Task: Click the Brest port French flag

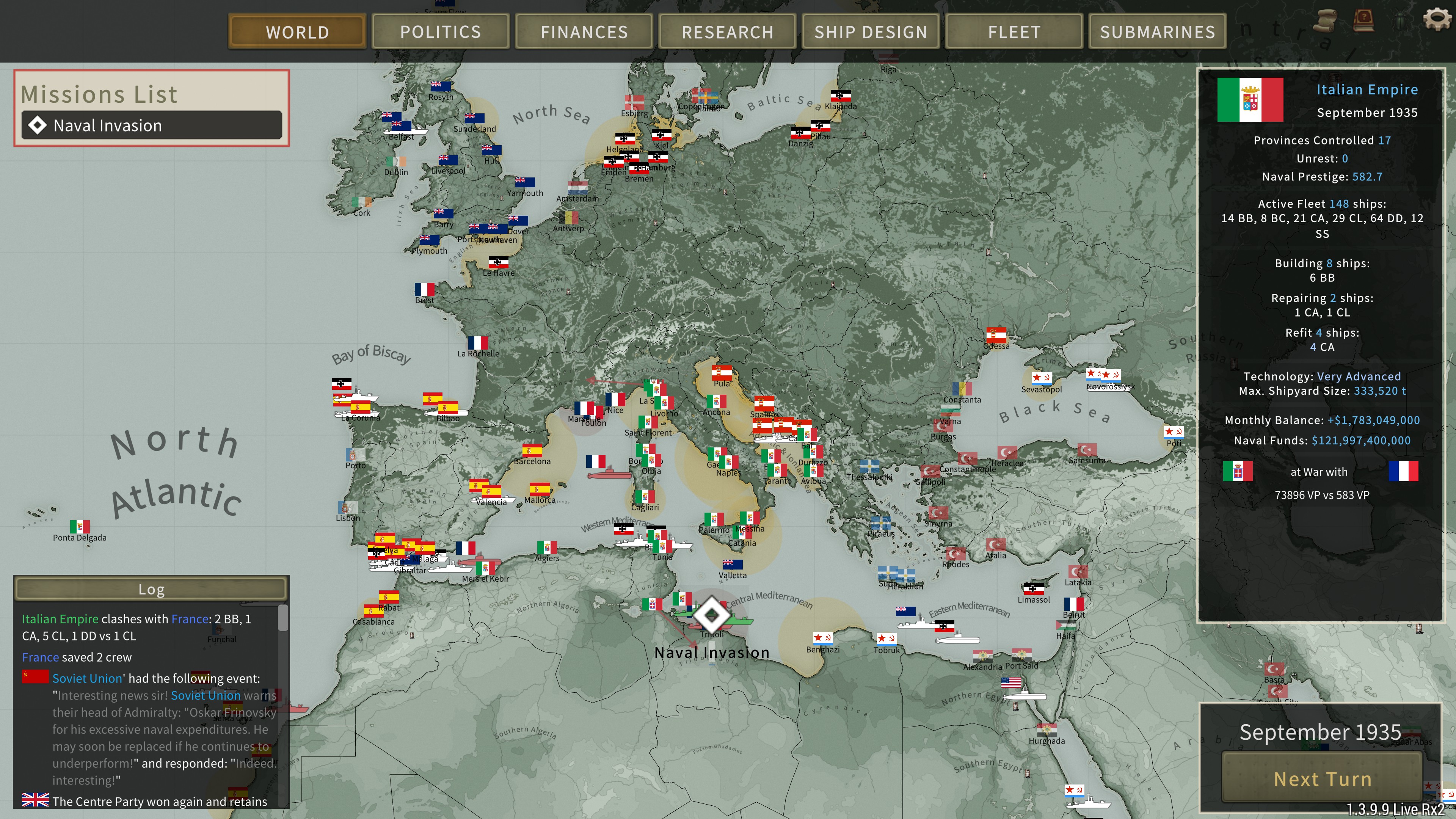Action: click(x=425, y=289)
